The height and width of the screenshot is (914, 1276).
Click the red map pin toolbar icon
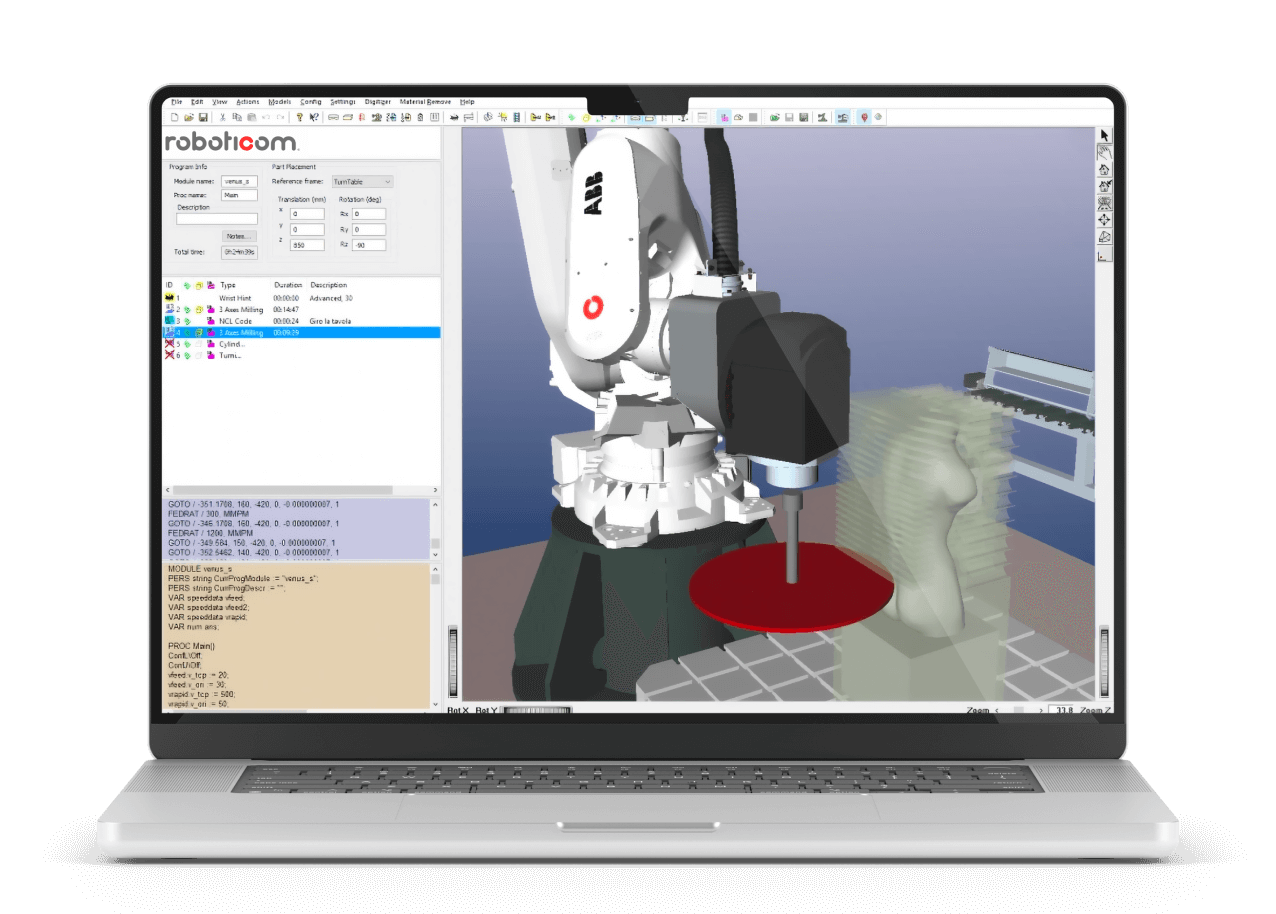click(x=864, y=118)
